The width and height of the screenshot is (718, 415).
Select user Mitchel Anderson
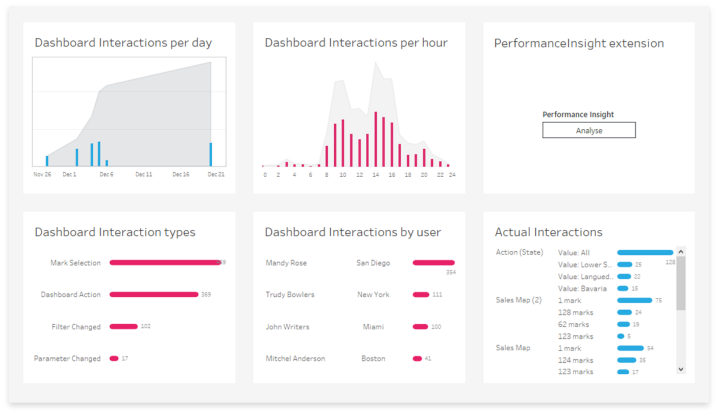[x=295, y=358]
